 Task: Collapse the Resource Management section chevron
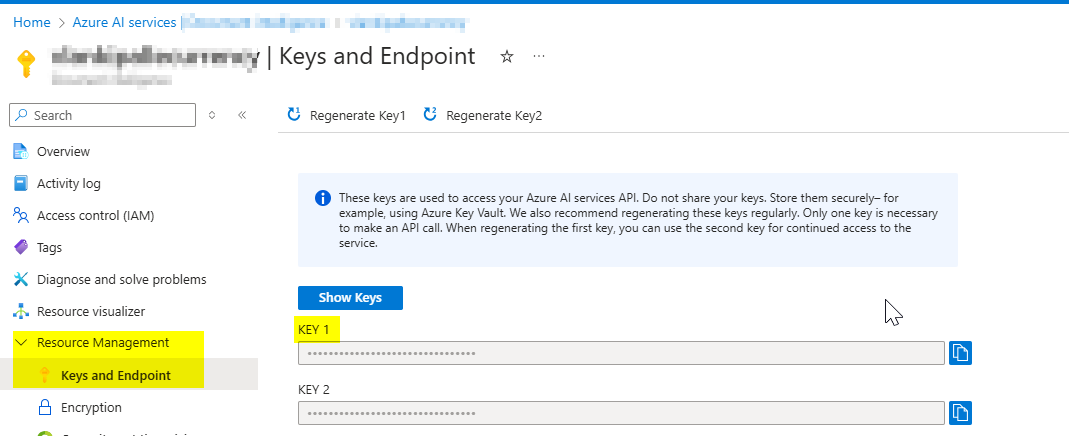tap(21, 343)
